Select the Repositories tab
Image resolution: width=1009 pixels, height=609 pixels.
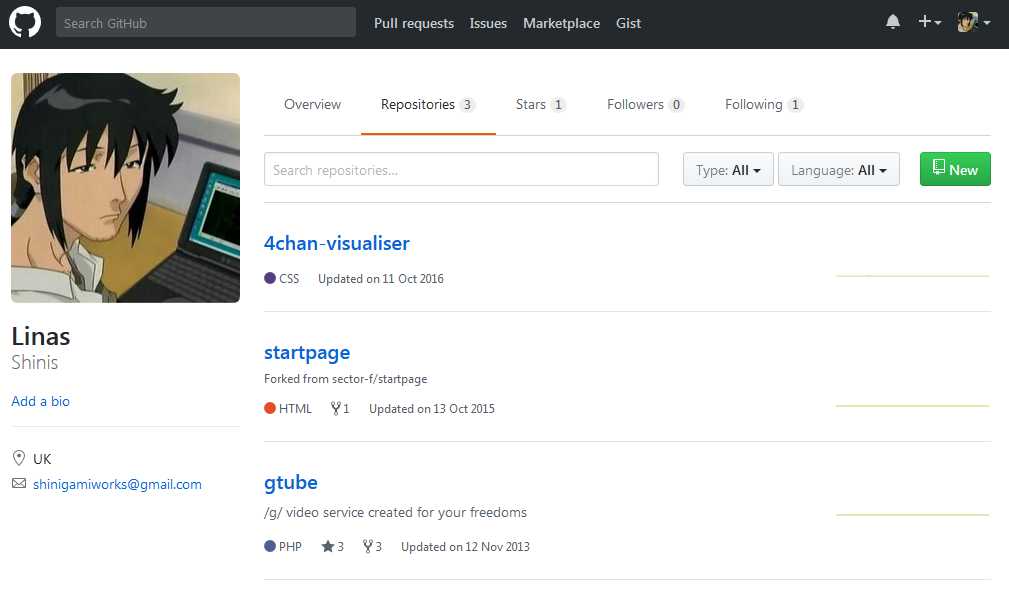[x=428, y=104]
